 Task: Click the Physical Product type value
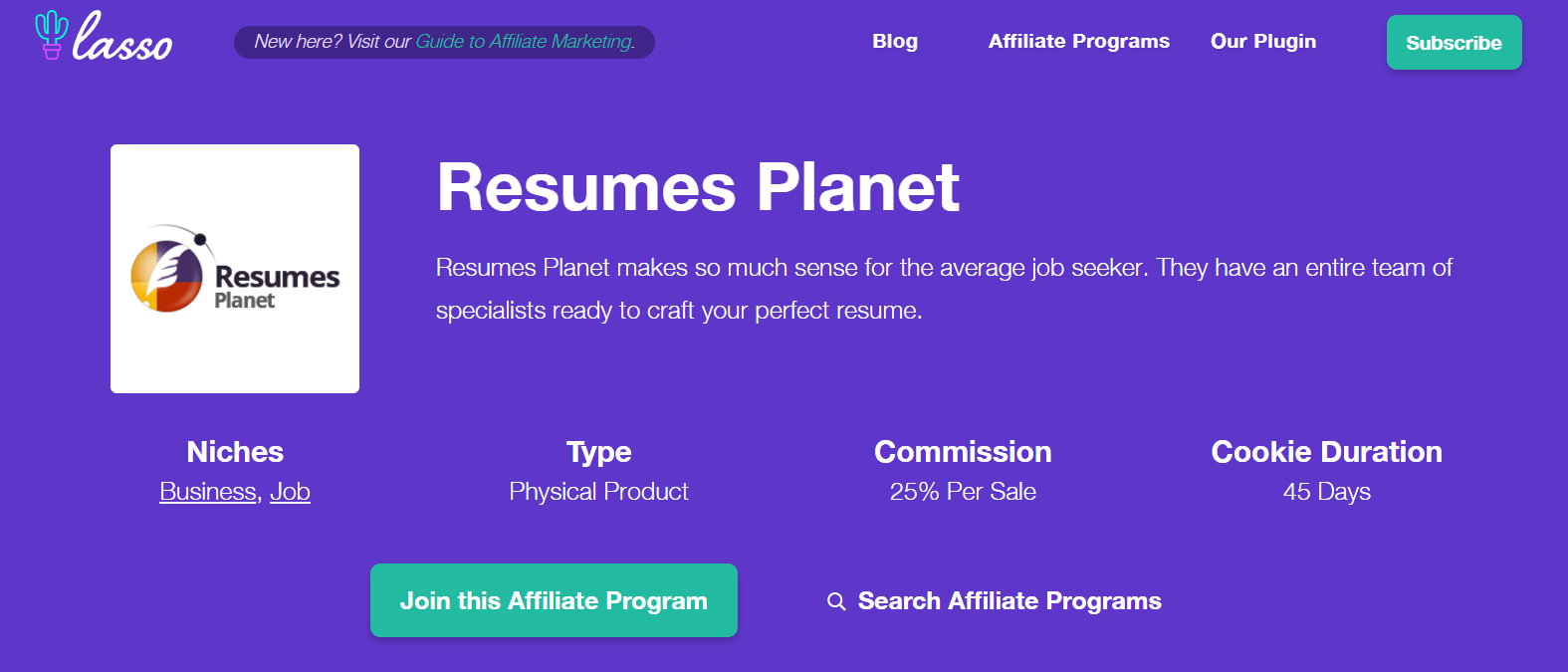(598, 492)
